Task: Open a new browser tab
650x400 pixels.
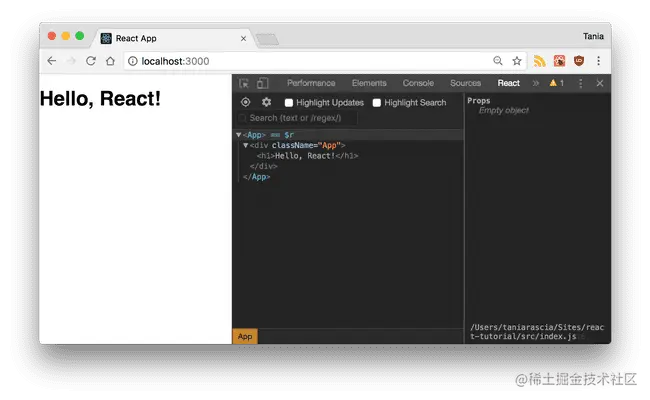Action: click(267, 40)
